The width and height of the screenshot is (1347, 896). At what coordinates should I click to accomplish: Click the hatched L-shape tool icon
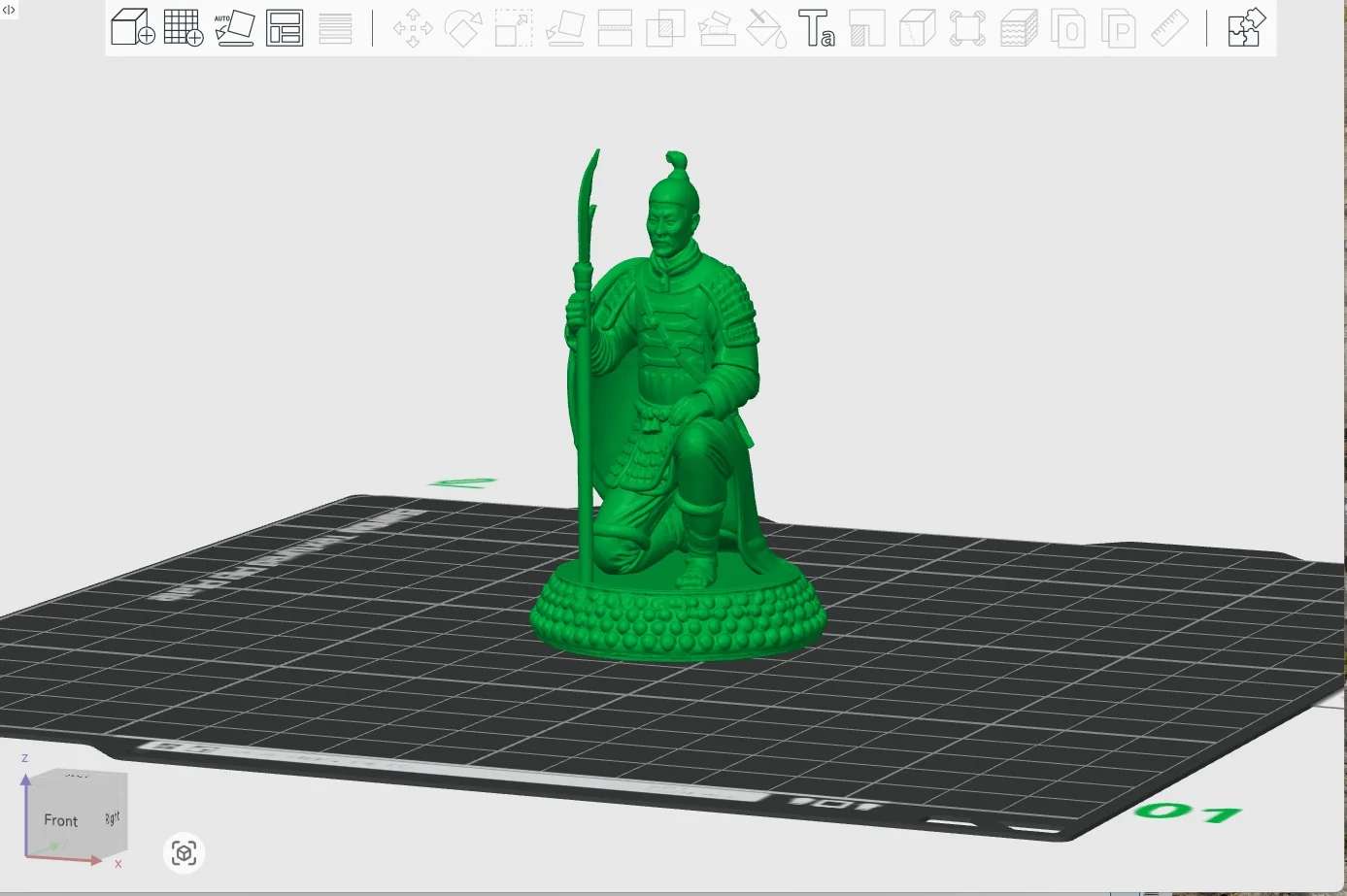click(x=866, y=28)
